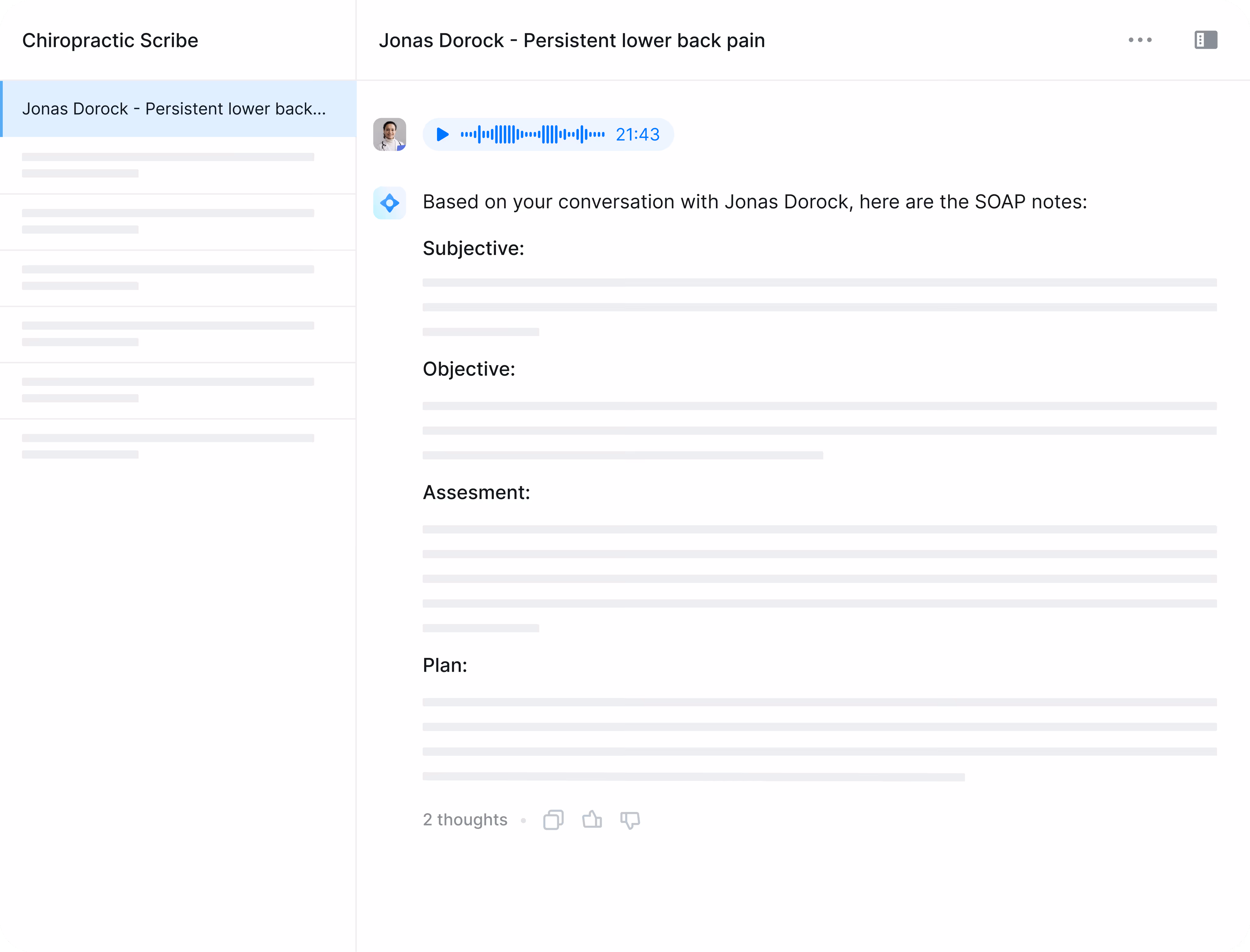Viewport: 1250px width, 952px height.
Task: Click the Chiropractic Scribe title
Action: [x=110, y=41]
